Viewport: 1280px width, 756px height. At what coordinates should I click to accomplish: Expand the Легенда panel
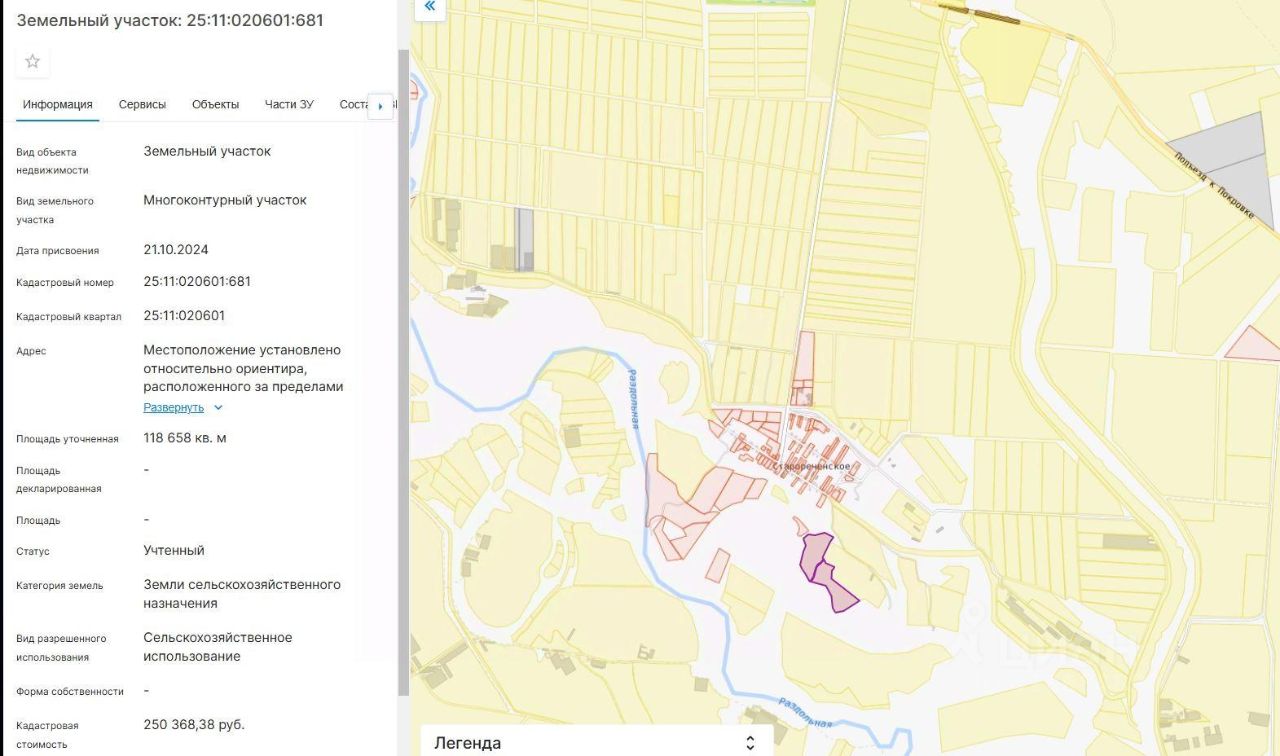pos(596,742)
